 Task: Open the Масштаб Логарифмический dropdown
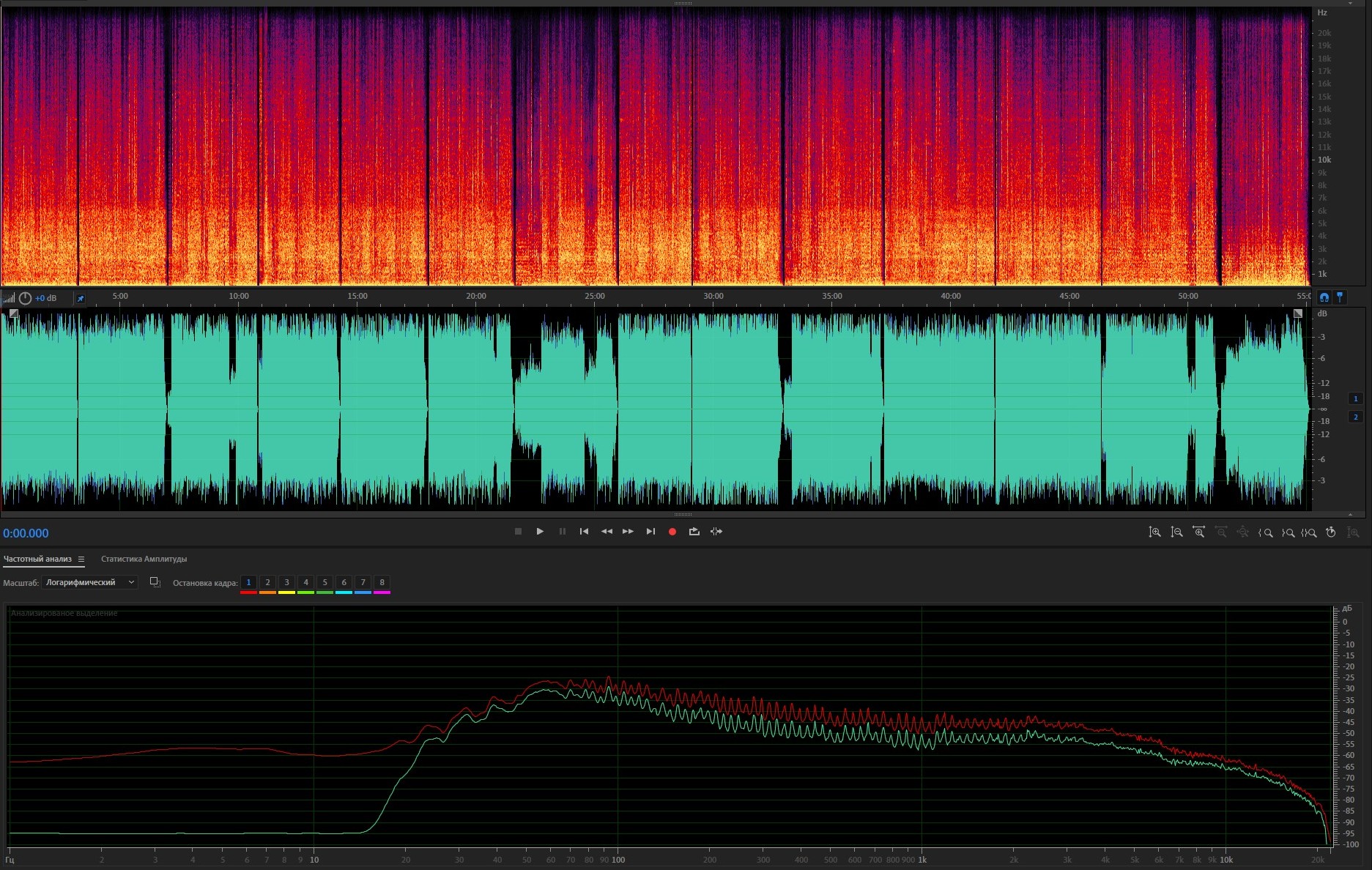click(x=90, y=582)
